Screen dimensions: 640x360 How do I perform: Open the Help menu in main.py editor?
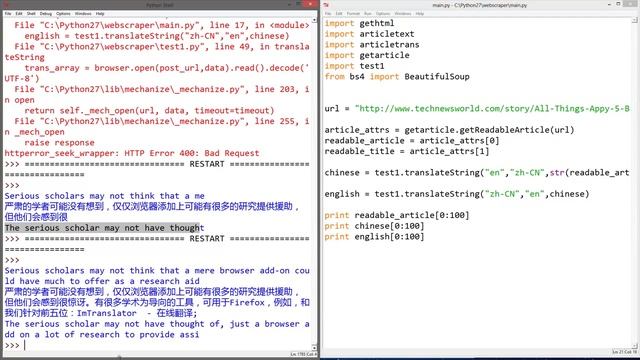420,13
